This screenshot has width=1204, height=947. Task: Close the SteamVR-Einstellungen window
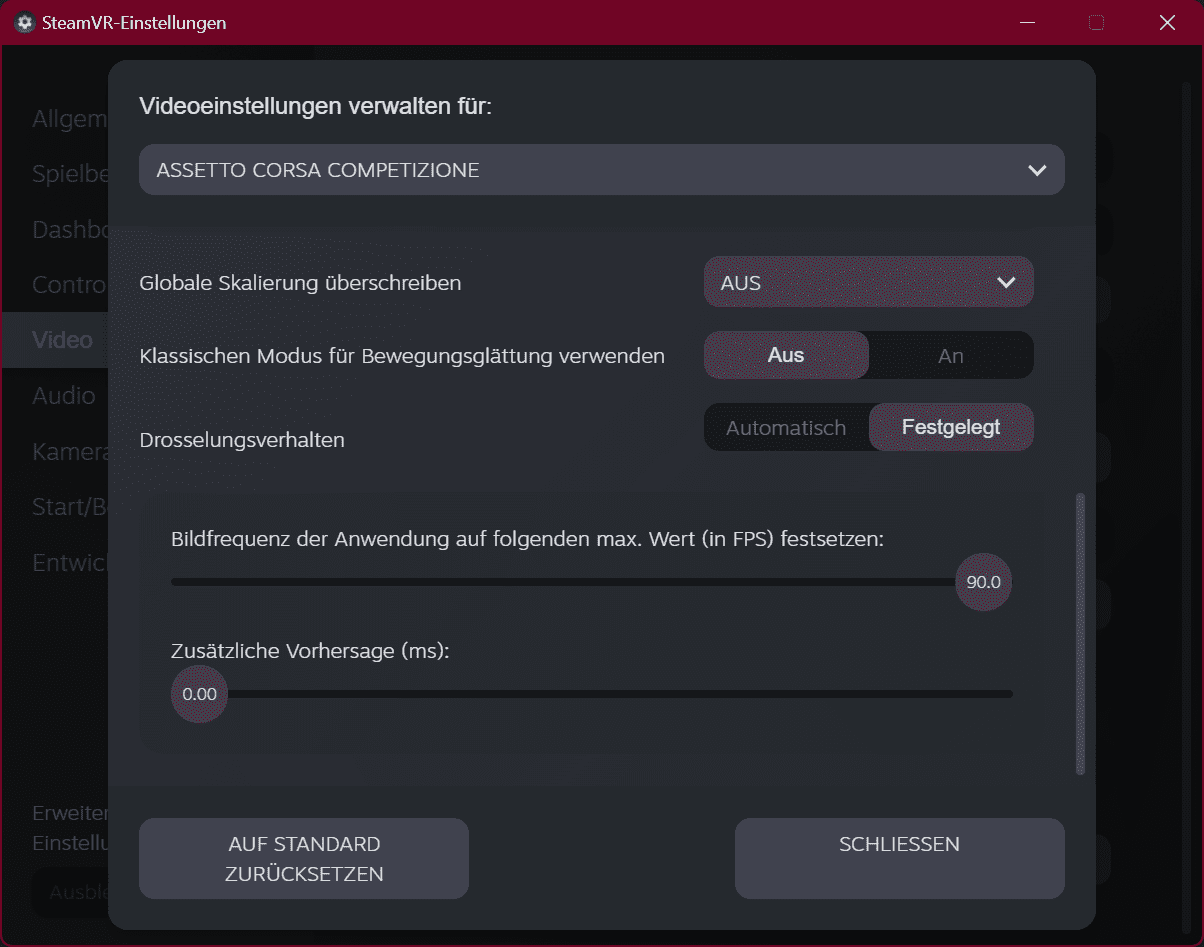coord(1167,23)
